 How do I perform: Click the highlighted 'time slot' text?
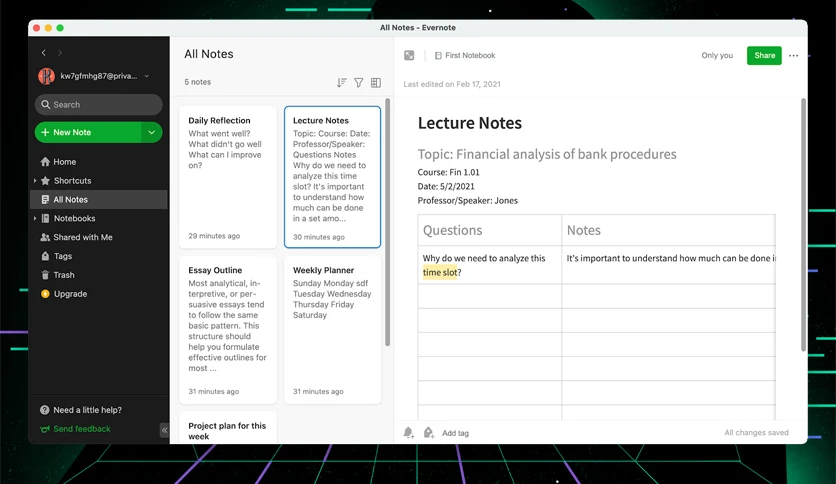coord(440,272)
